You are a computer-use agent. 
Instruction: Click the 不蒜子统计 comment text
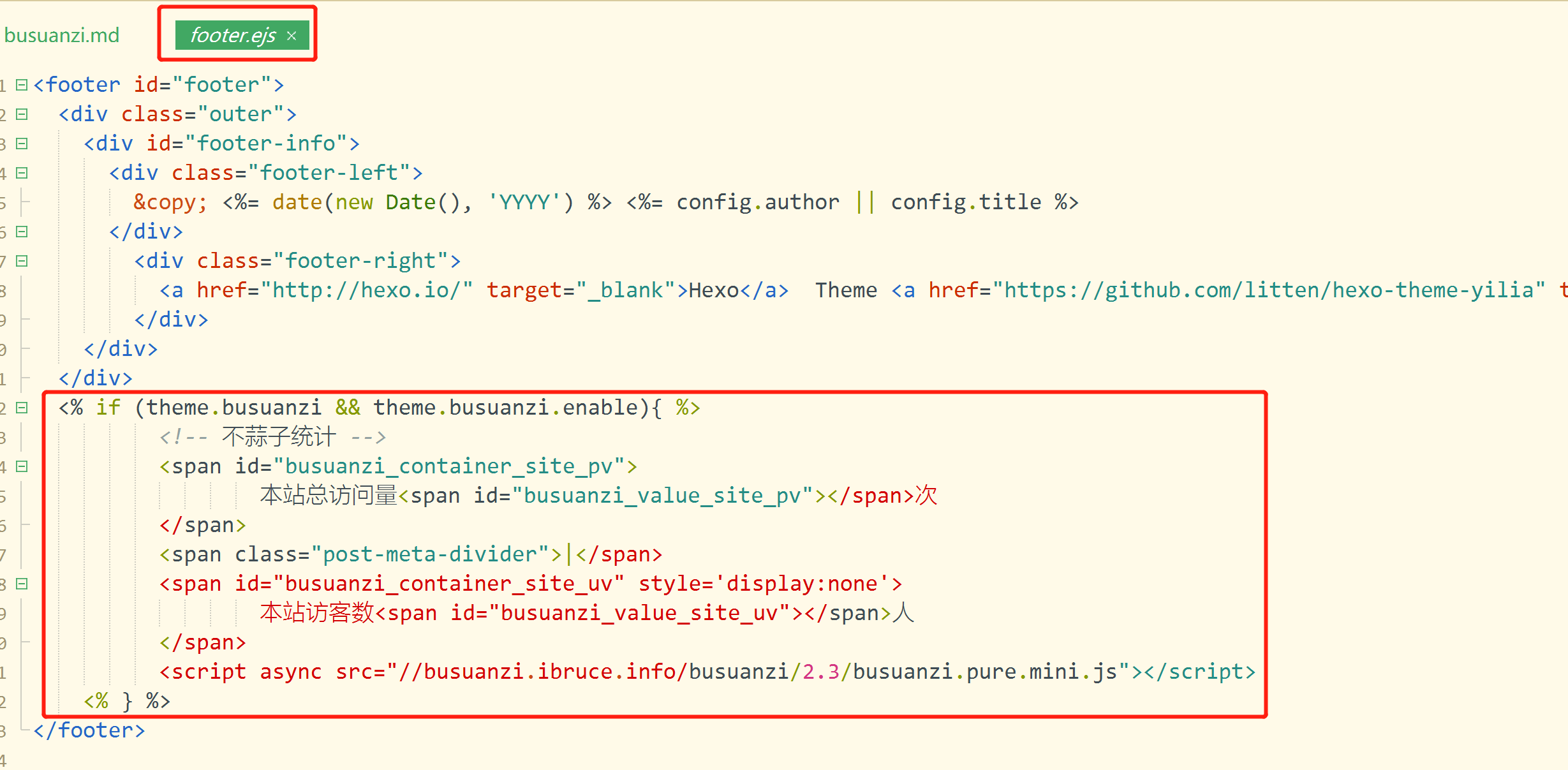coord(279,437)
